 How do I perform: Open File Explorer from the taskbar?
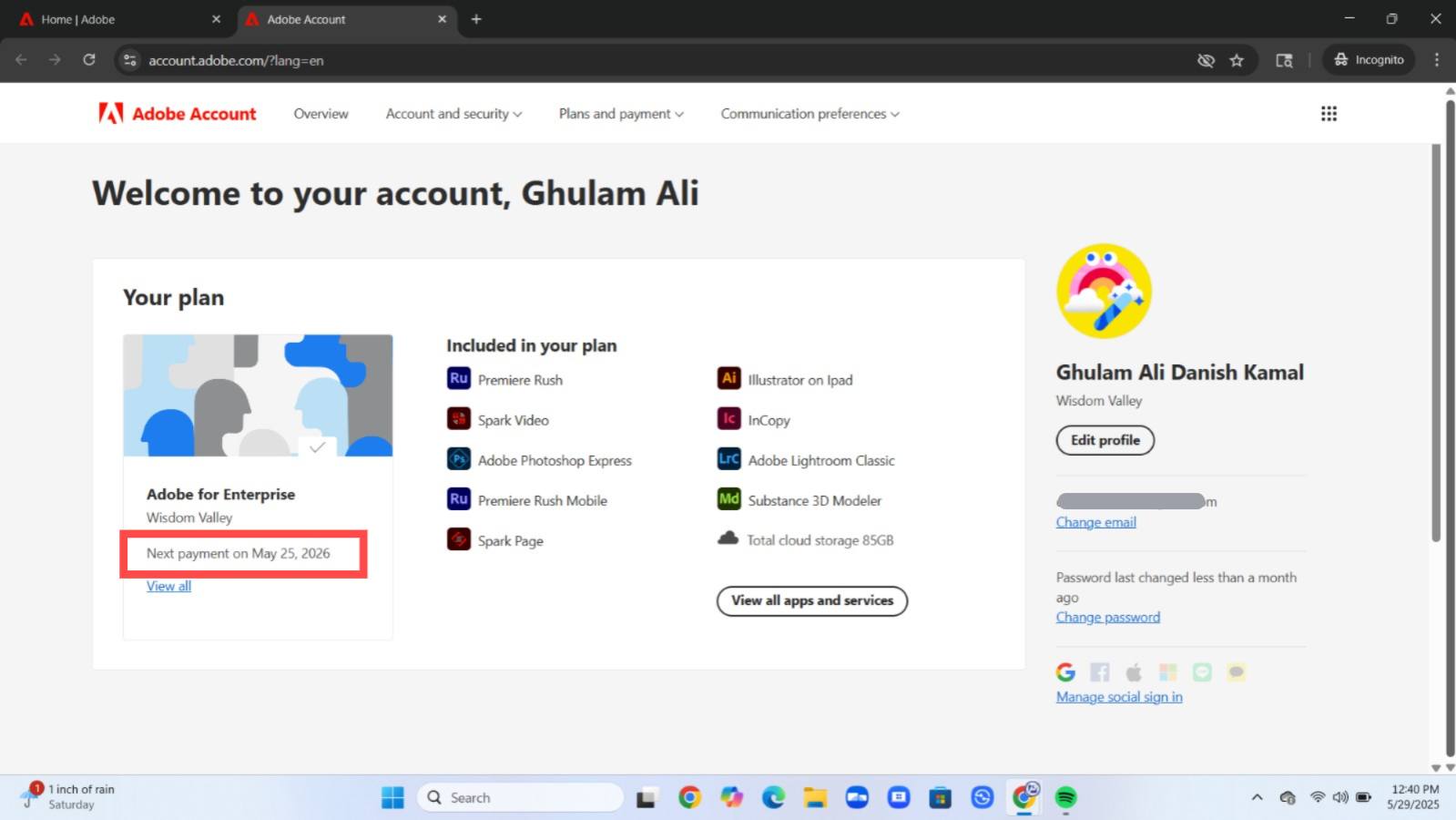[x=815, y=797]
